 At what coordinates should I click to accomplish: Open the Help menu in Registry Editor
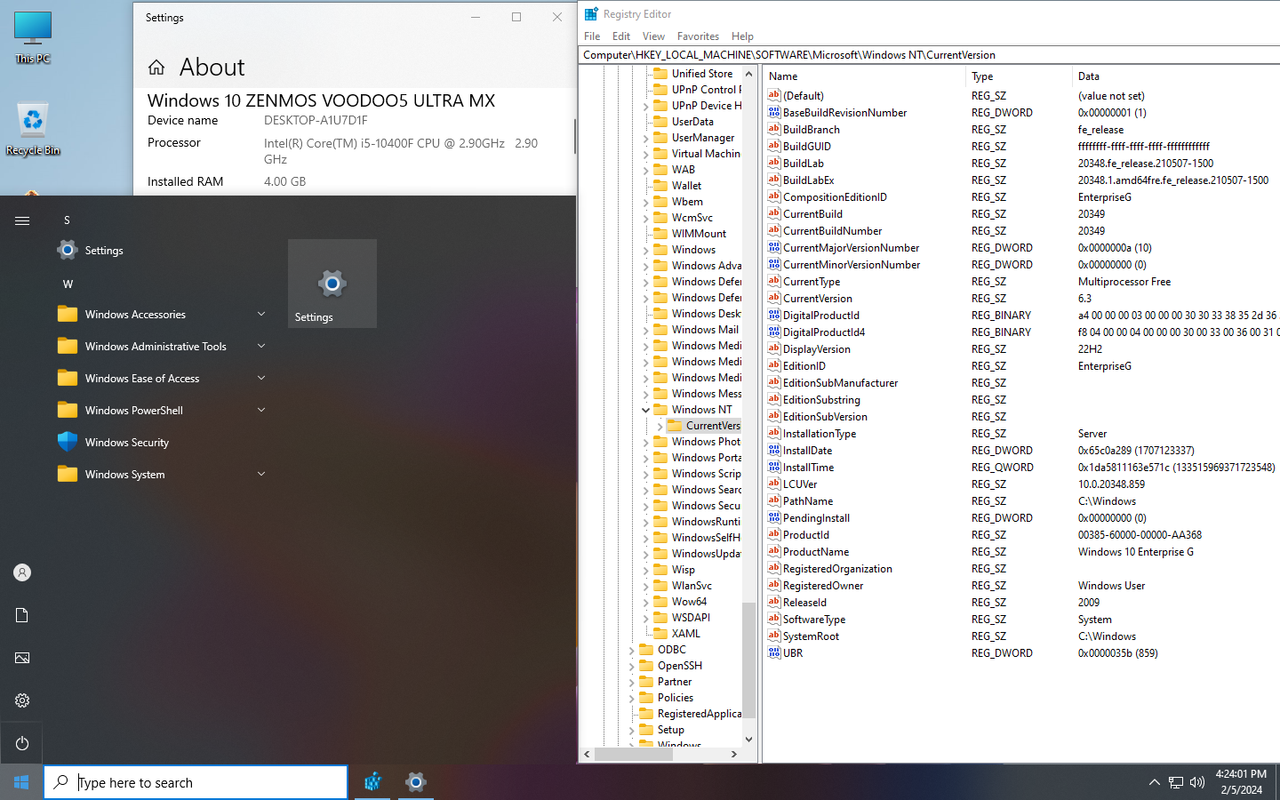pyautogui.click(x=742, y=36)
